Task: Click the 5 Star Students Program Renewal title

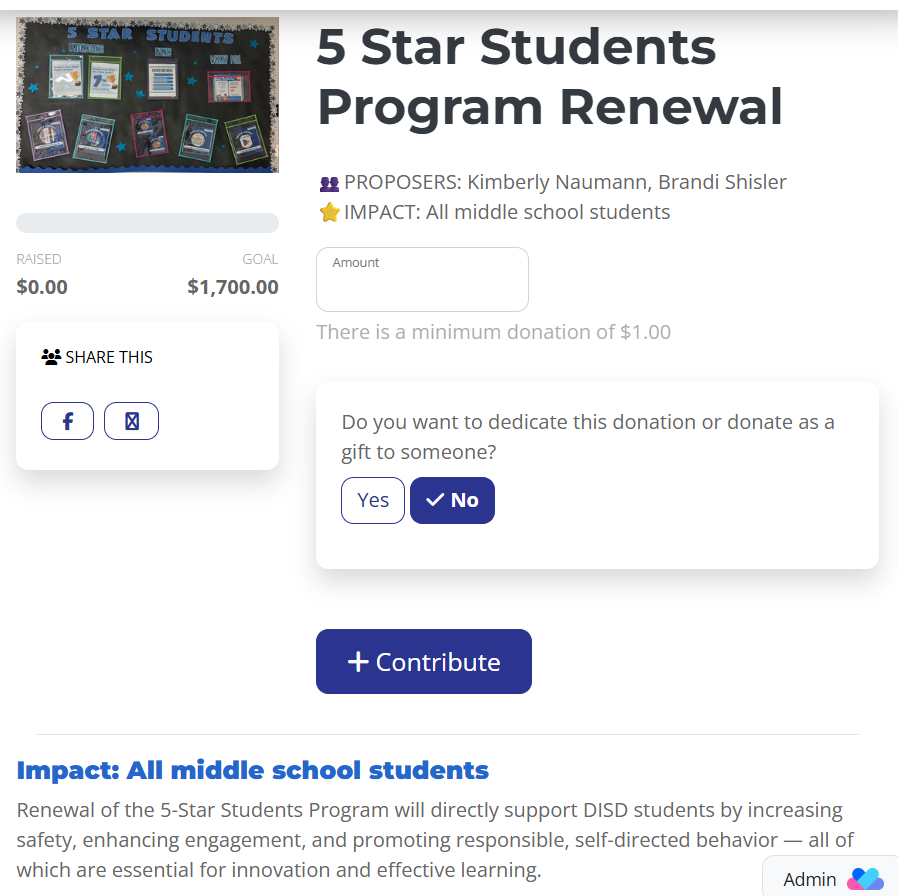Action: pos(549,77)
